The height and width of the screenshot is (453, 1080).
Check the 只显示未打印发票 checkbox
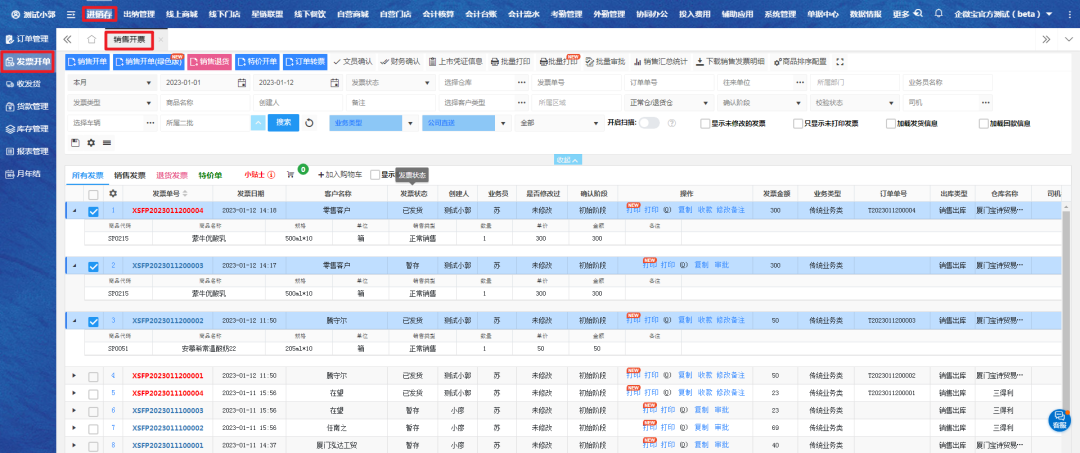click(x=797, y=123)
